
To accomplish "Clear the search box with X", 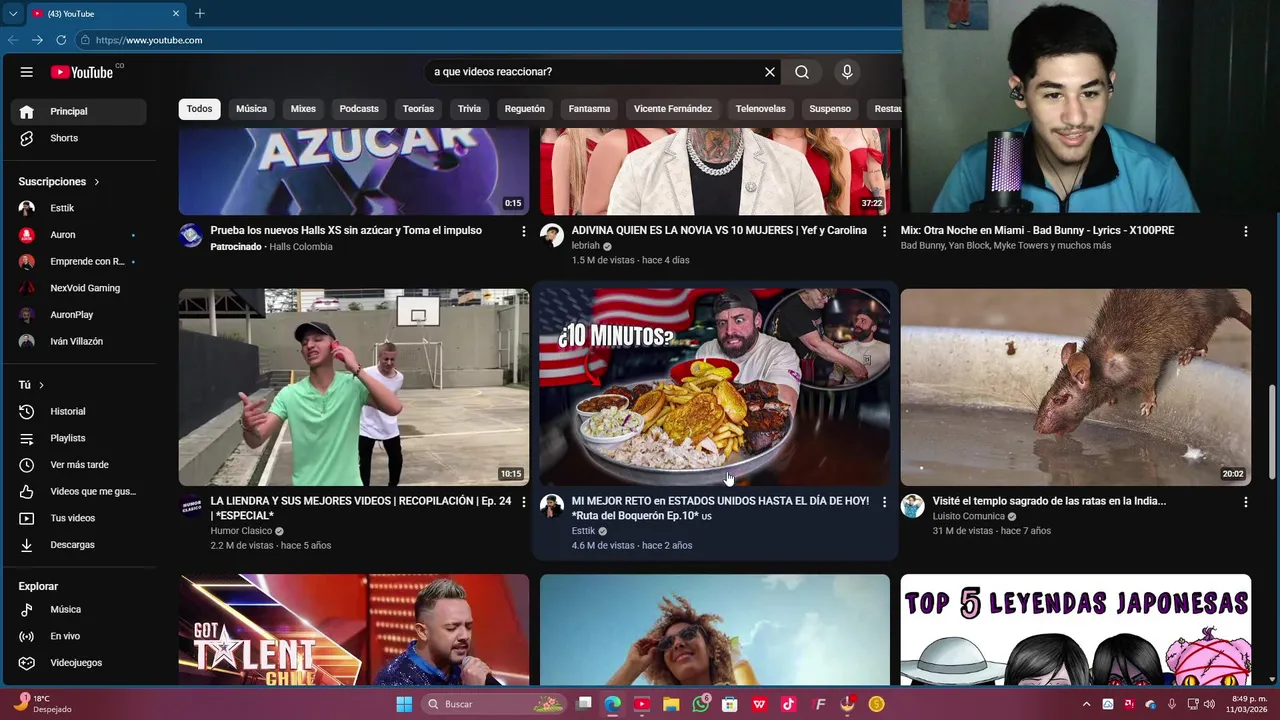I will (x=770, y=72).
